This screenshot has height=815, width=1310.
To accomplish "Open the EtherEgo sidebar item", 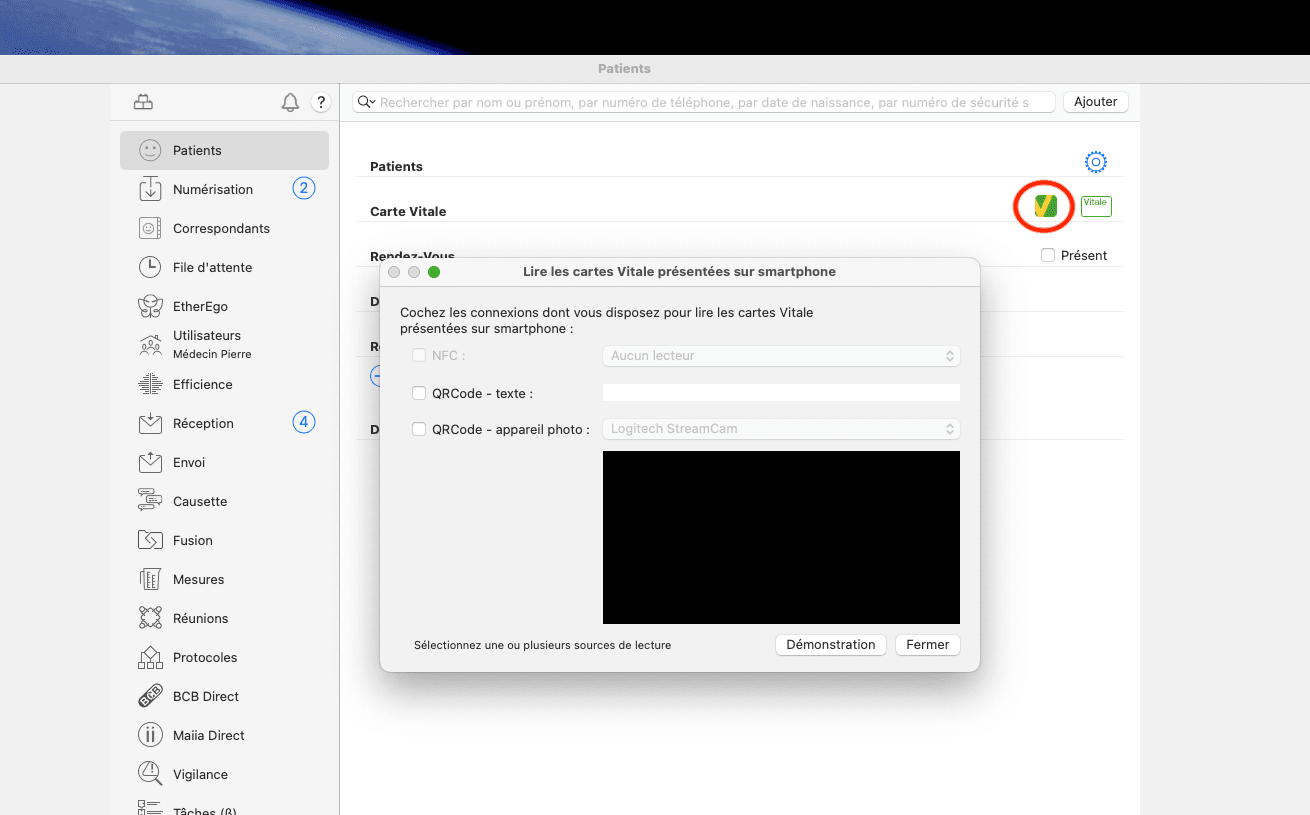I will tap(200, 306).
